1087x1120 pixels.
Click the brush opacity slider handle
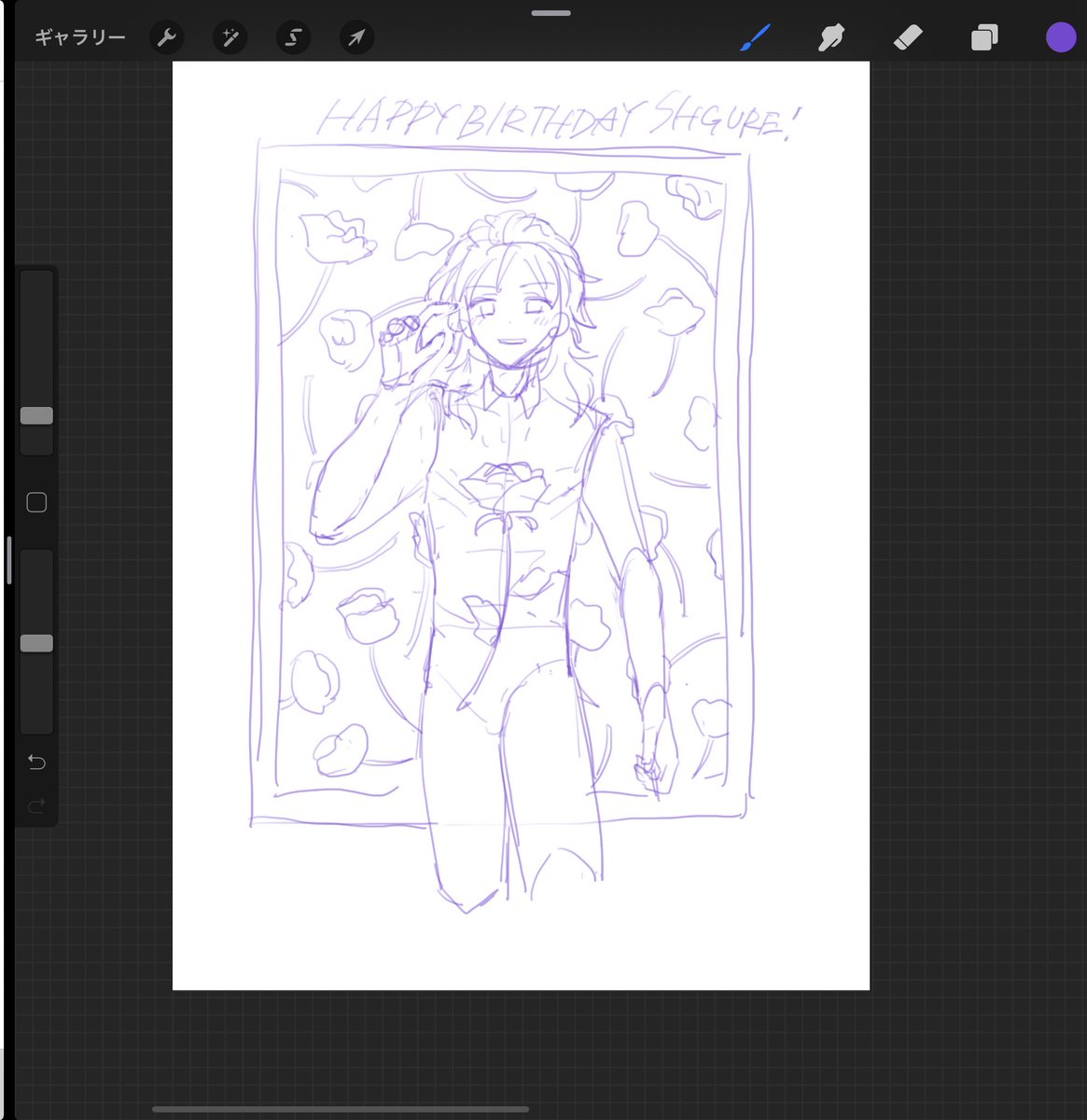(x=36, y=643)
